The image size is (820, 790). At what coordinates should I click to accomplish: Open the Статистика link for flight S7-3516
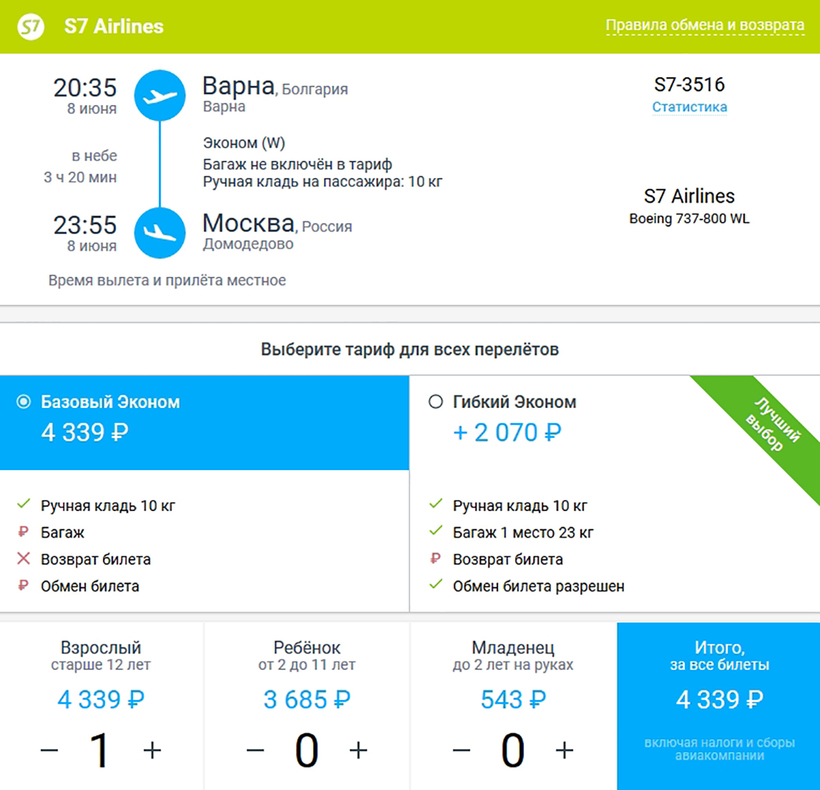[689, 107]
